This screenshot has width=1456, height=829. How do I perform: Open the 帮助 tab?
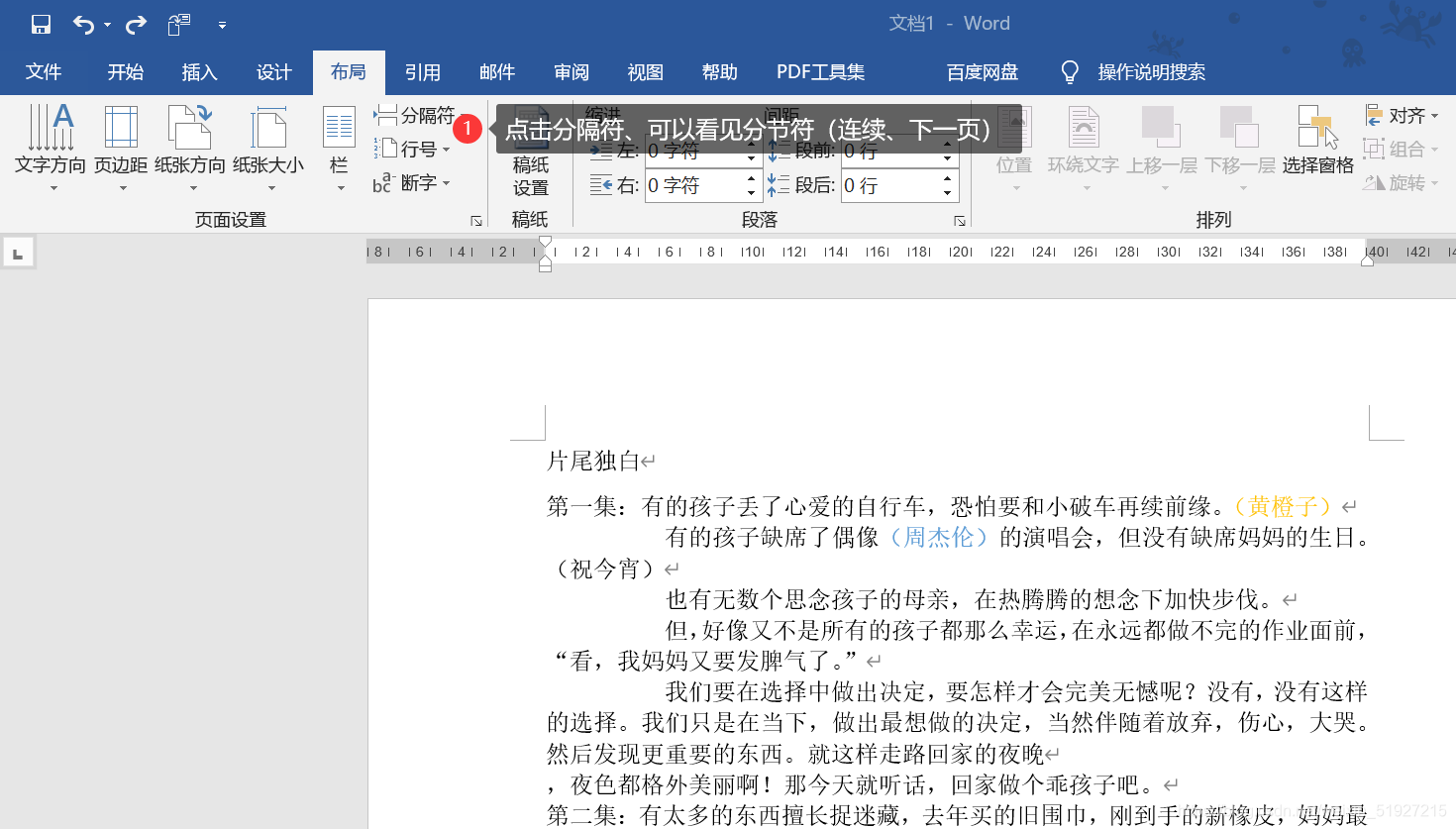720,71
